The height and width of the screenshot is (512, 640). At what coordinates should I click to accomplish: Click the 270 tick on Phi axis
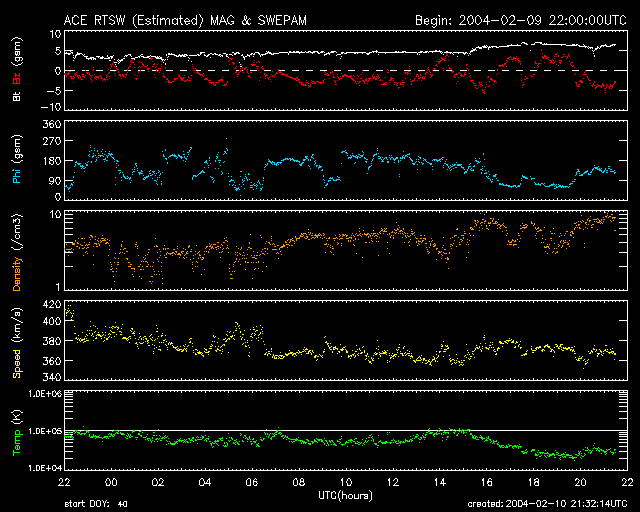coord(51,143)
